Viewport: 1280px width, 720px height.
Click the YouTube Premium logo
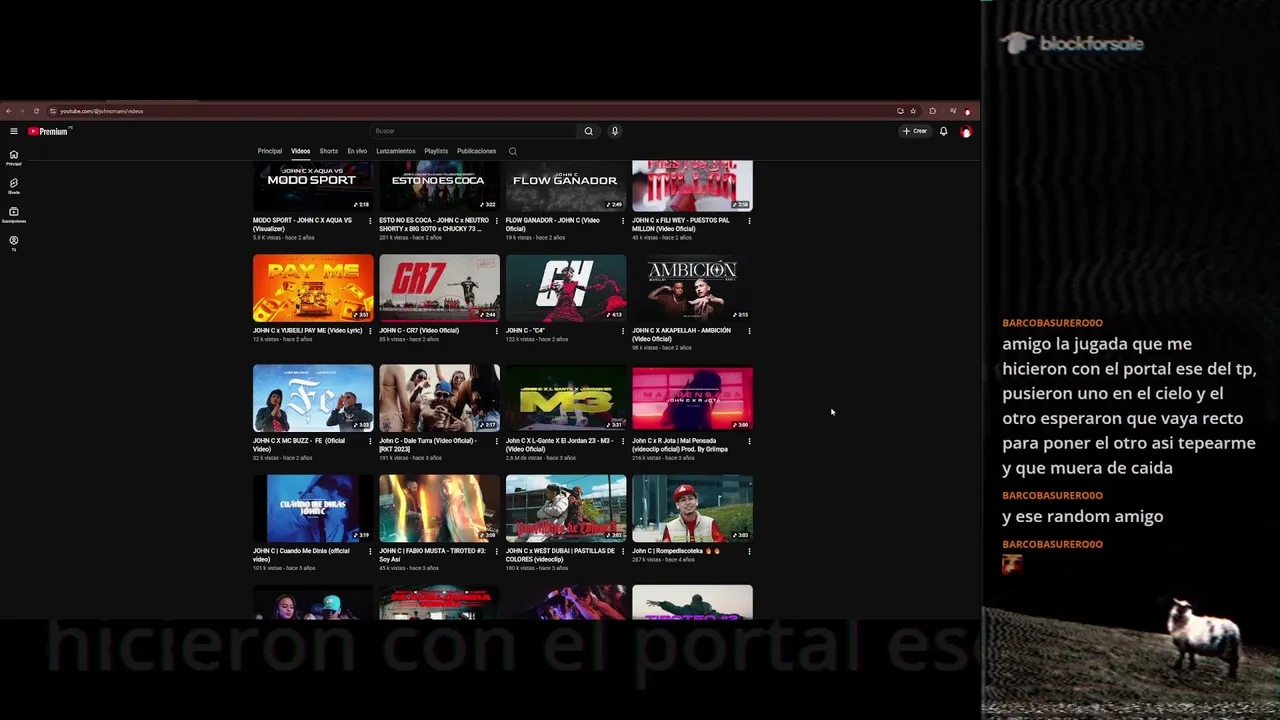[48, 131]
